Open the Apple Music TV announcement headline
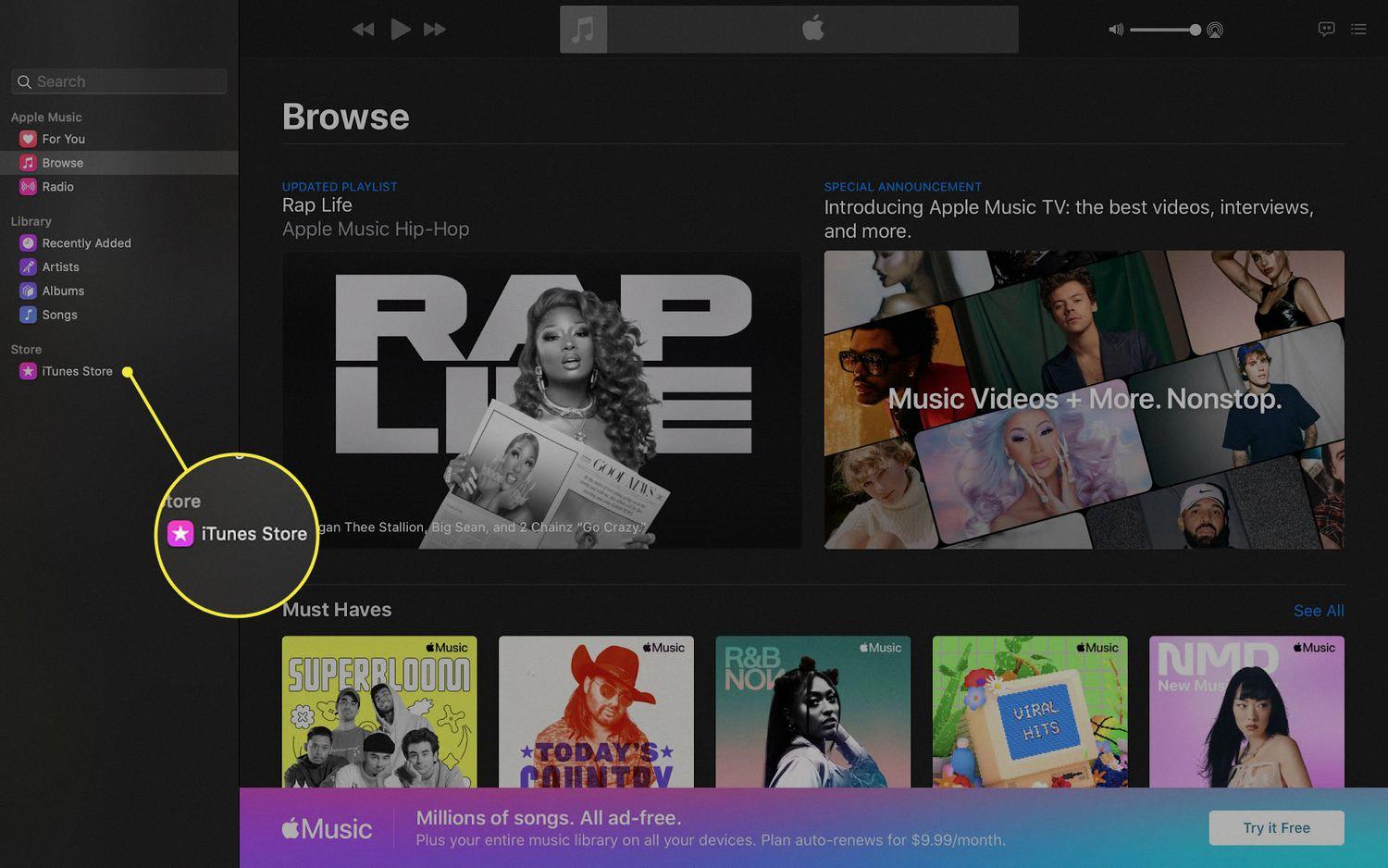 (1069, 219)
